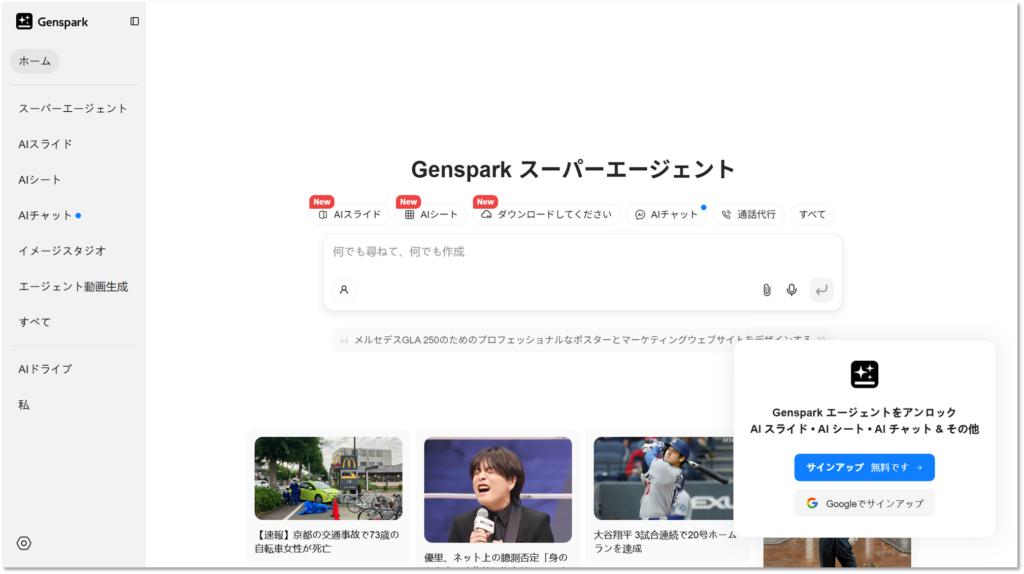Open the settings icon at sidebar bottom
Image resolution: width=1024 pixels, height=574 pixels.
[24, 543]
